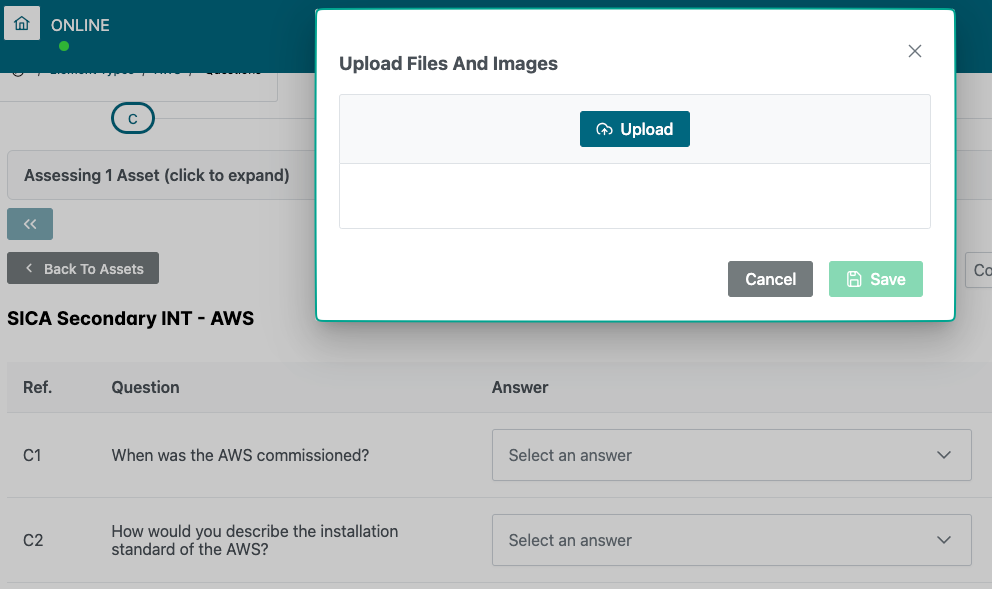992x589 pixels.
Task: Click the Ref. column header
Action: point(37,387)
